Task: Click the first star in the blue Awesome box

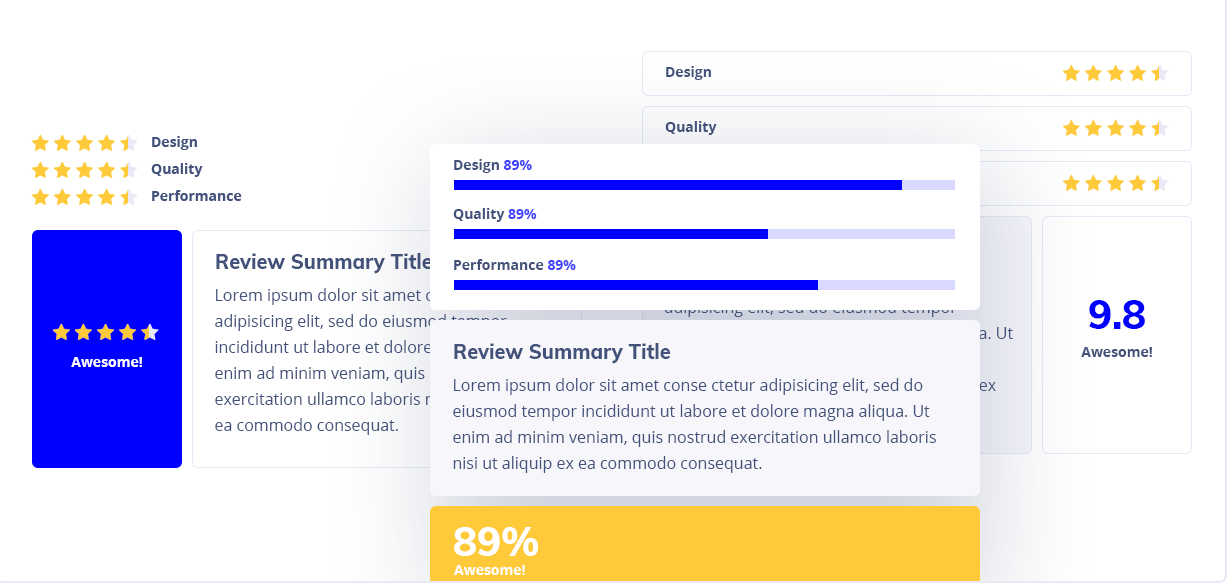Action: [x=62, y=332]
